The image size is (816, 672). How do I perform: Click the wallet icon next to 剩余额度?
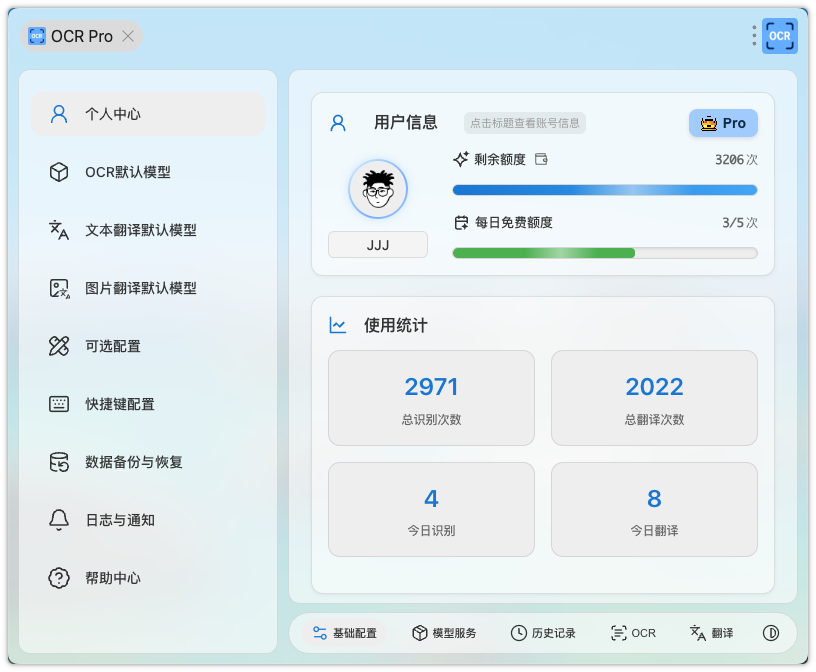click(x=541, y=159)
